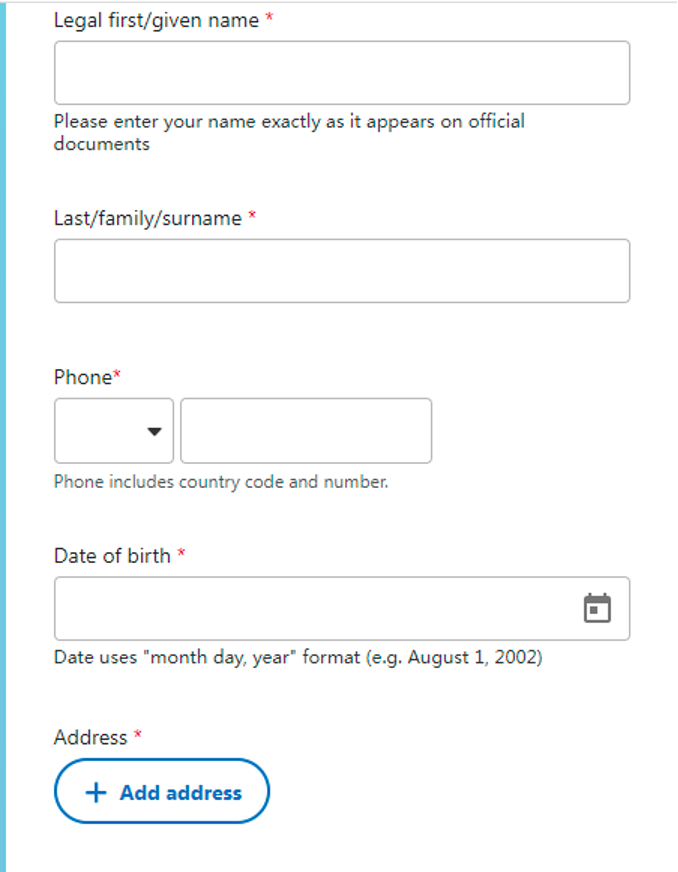This screenshot has width=678, height=872.
Task: Click into the Last/family/surname text box
Action: pos(341,271)
